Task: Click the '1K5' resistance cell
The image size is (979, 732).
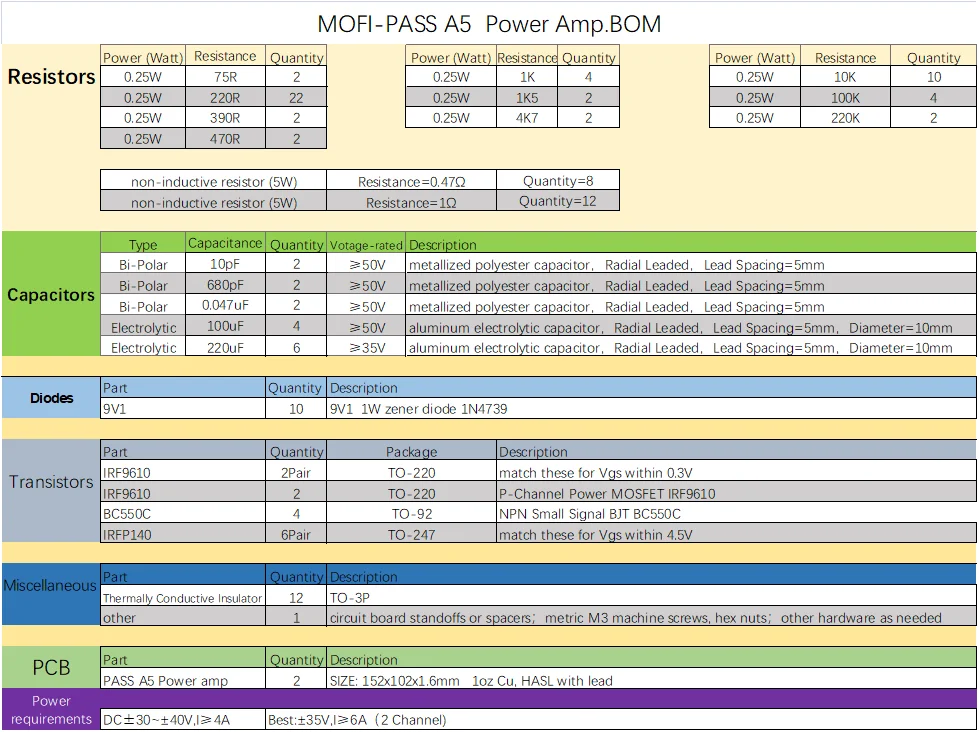Action: 526,97
